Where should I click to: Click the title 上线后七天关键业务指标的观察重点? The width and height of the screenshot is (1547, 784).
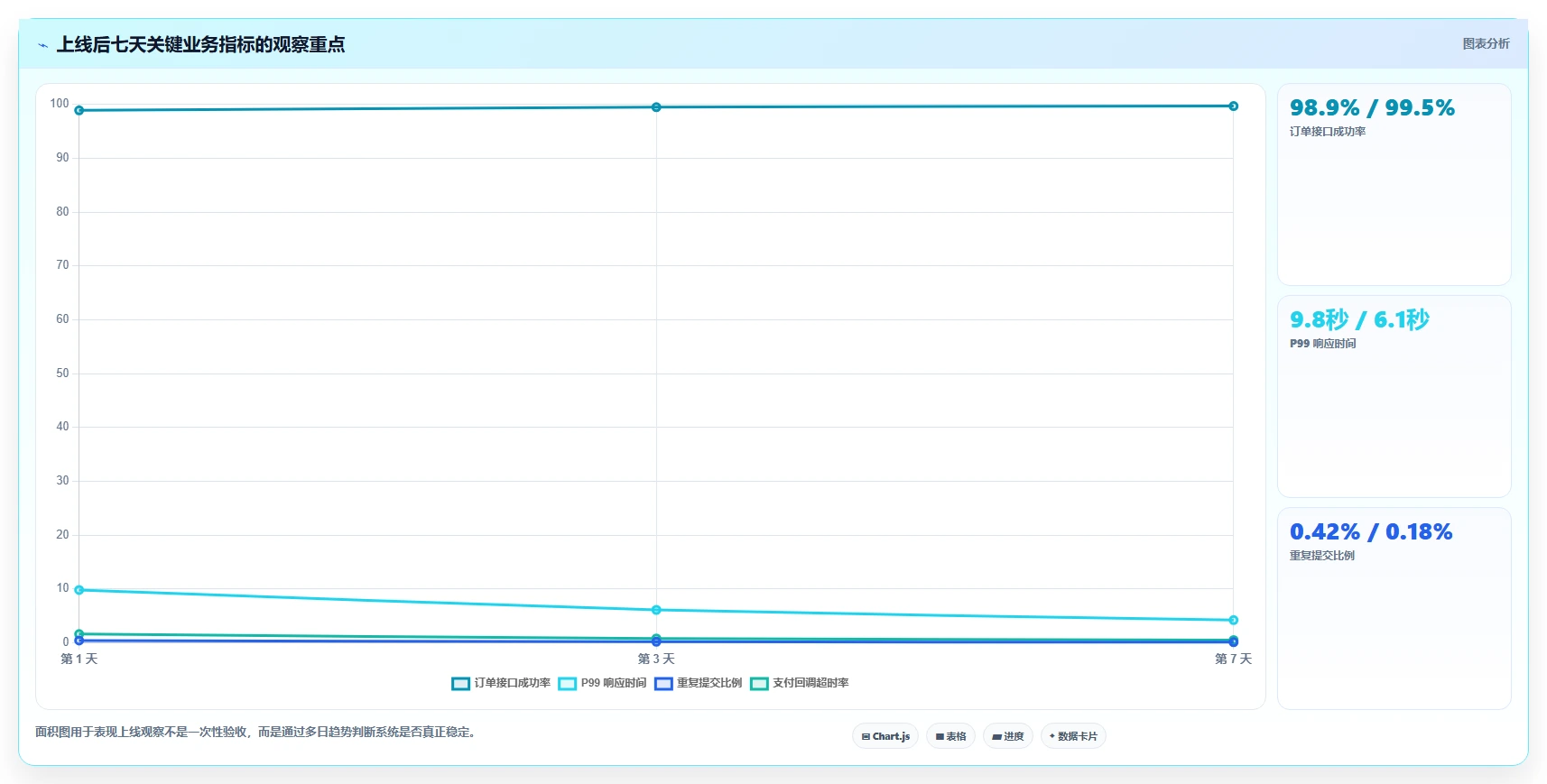point(200,44)
